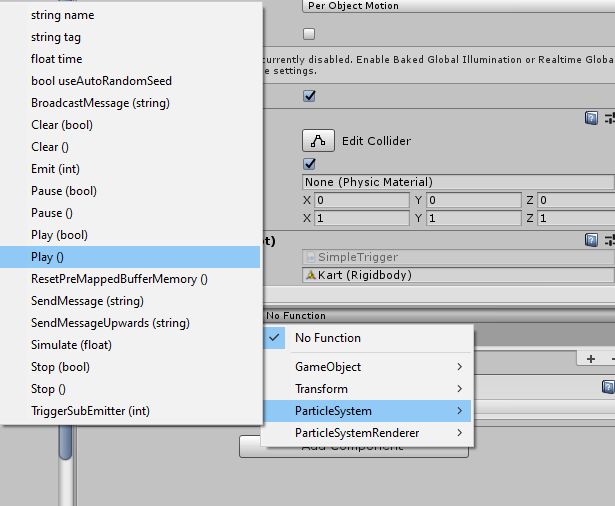Expand the Transform submenu arrow
The width and height of the screenshot is (615, 506).
tap(460, 389)
